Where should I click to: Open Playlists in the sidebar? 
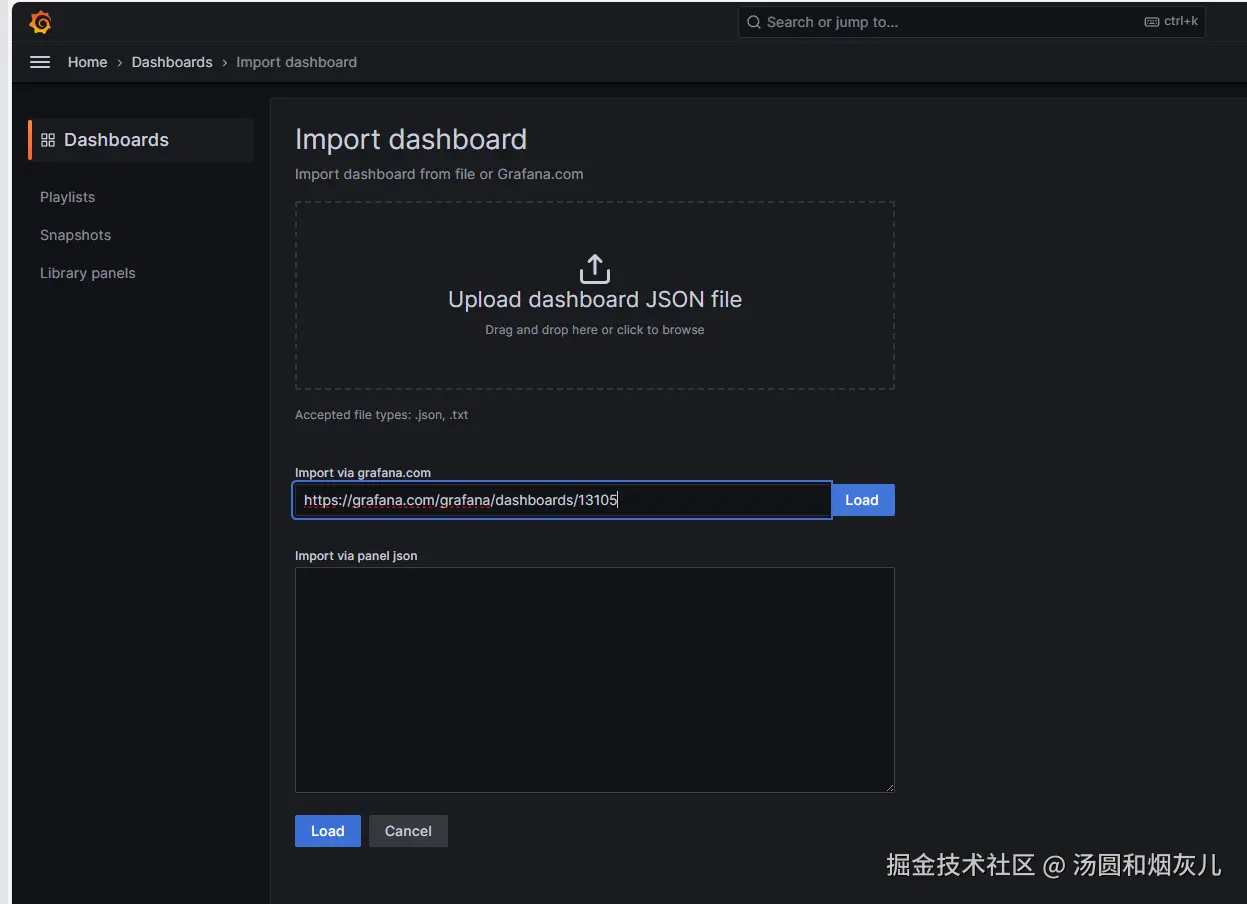(x=67, y=197)
